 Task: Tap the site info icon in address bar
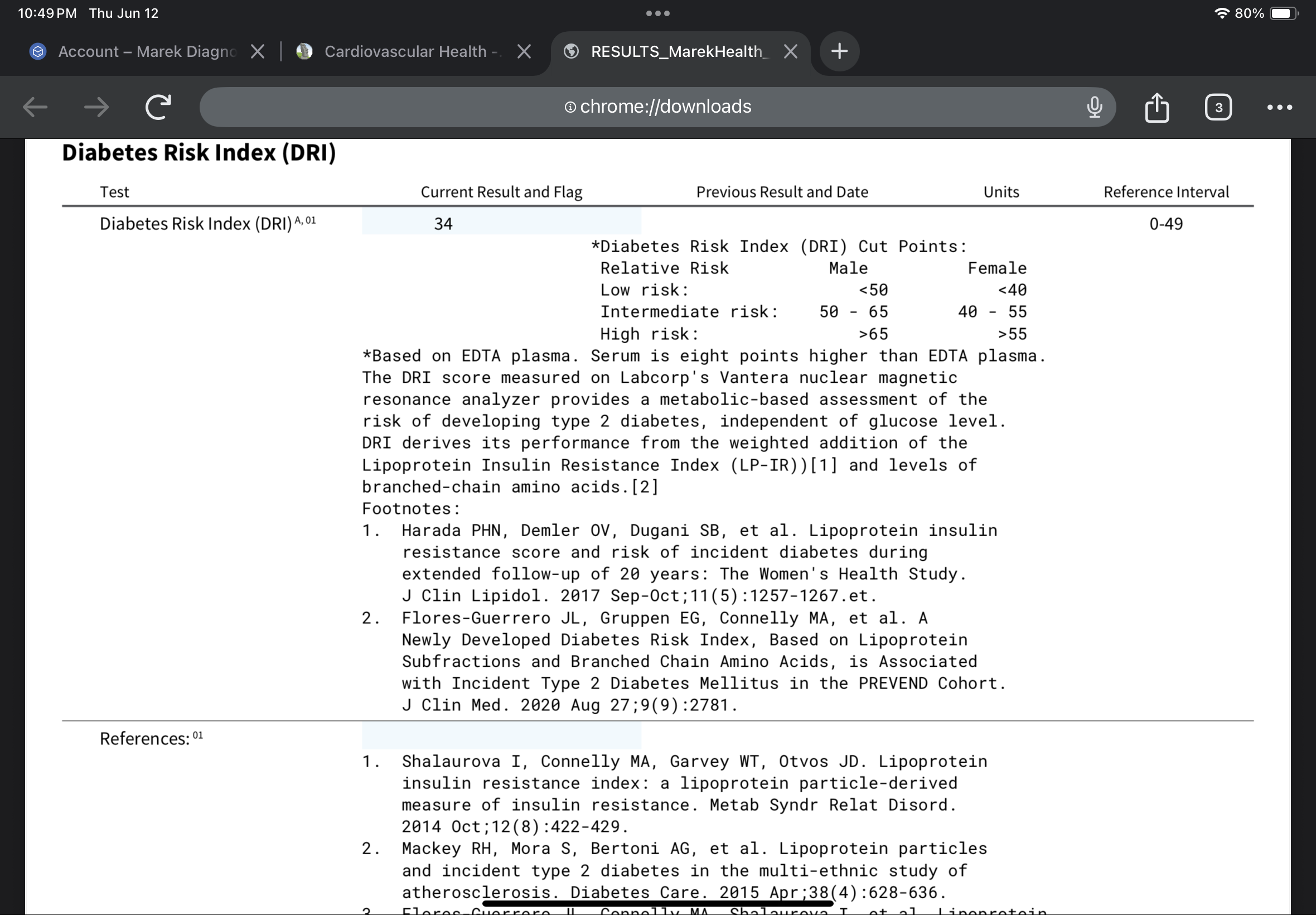(x=569, y=107)
